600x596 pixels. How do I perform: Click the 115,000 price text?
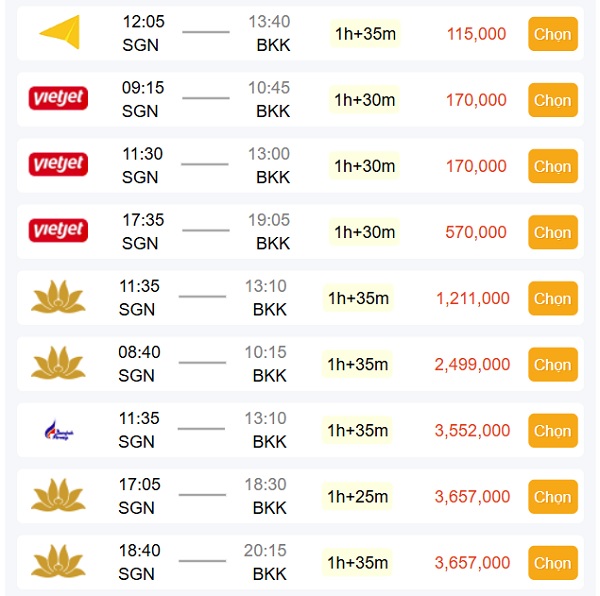476,34
